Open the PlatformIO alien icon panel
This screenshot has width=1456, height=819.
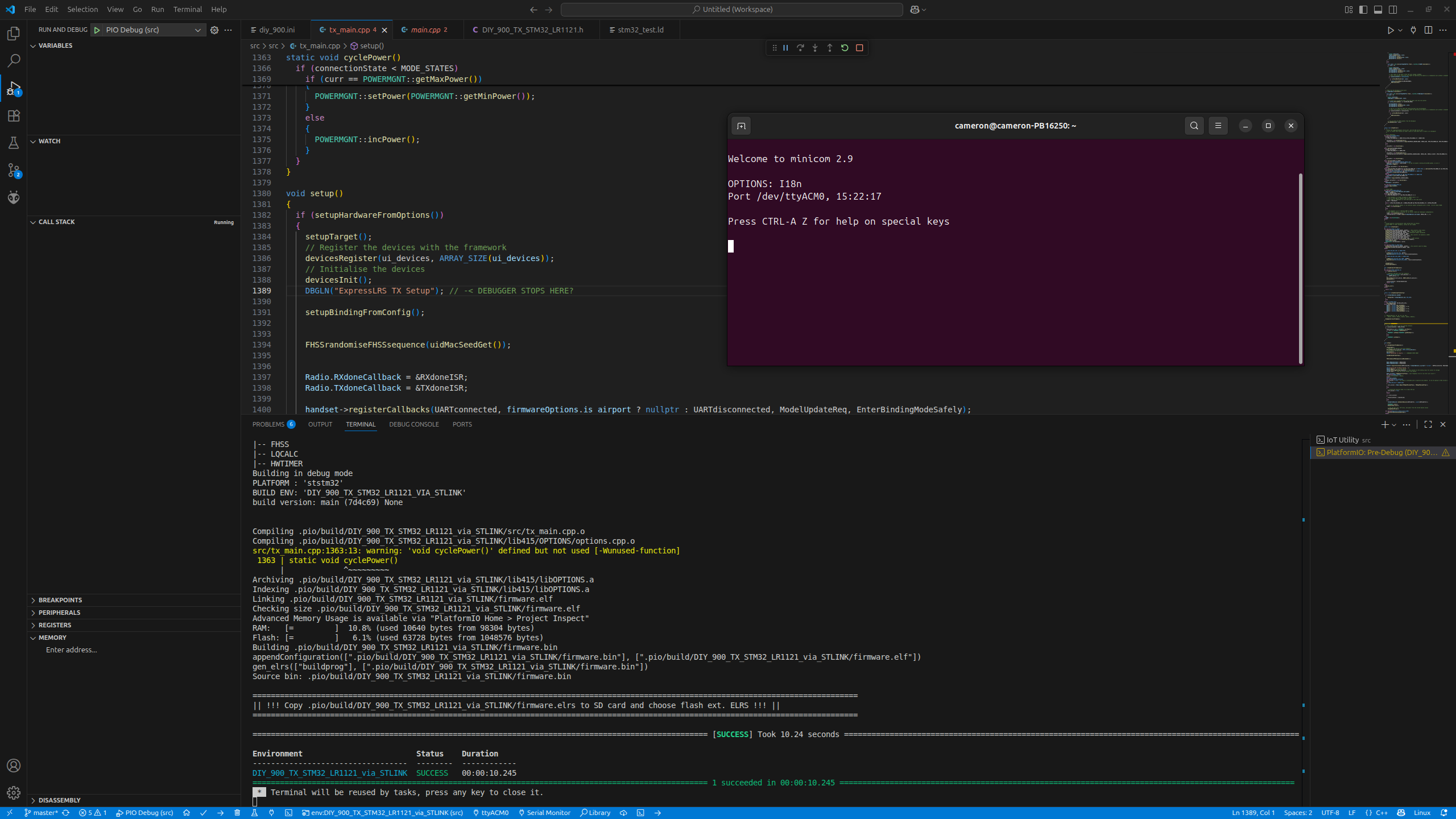14,197
